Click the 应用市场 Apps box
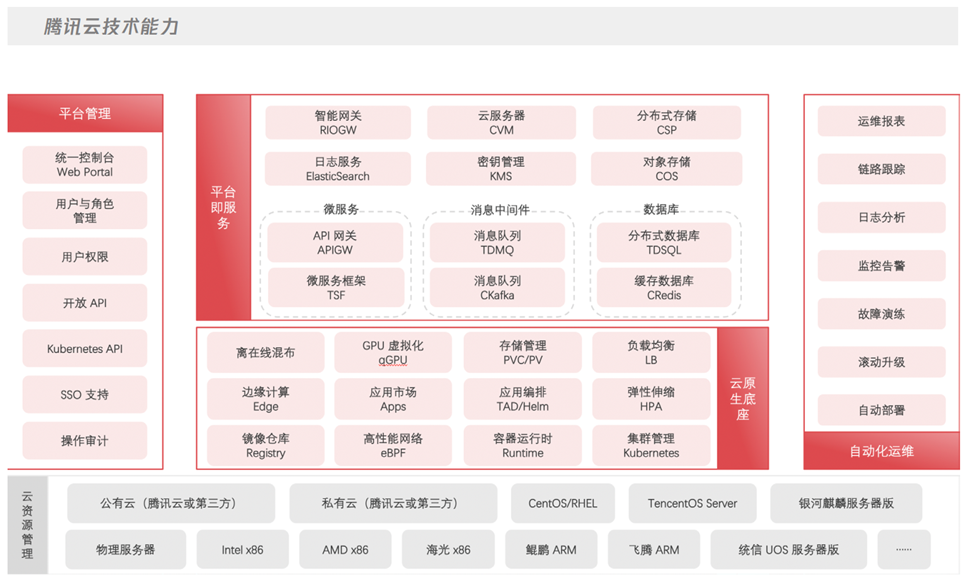 click(x=393, y=400)
